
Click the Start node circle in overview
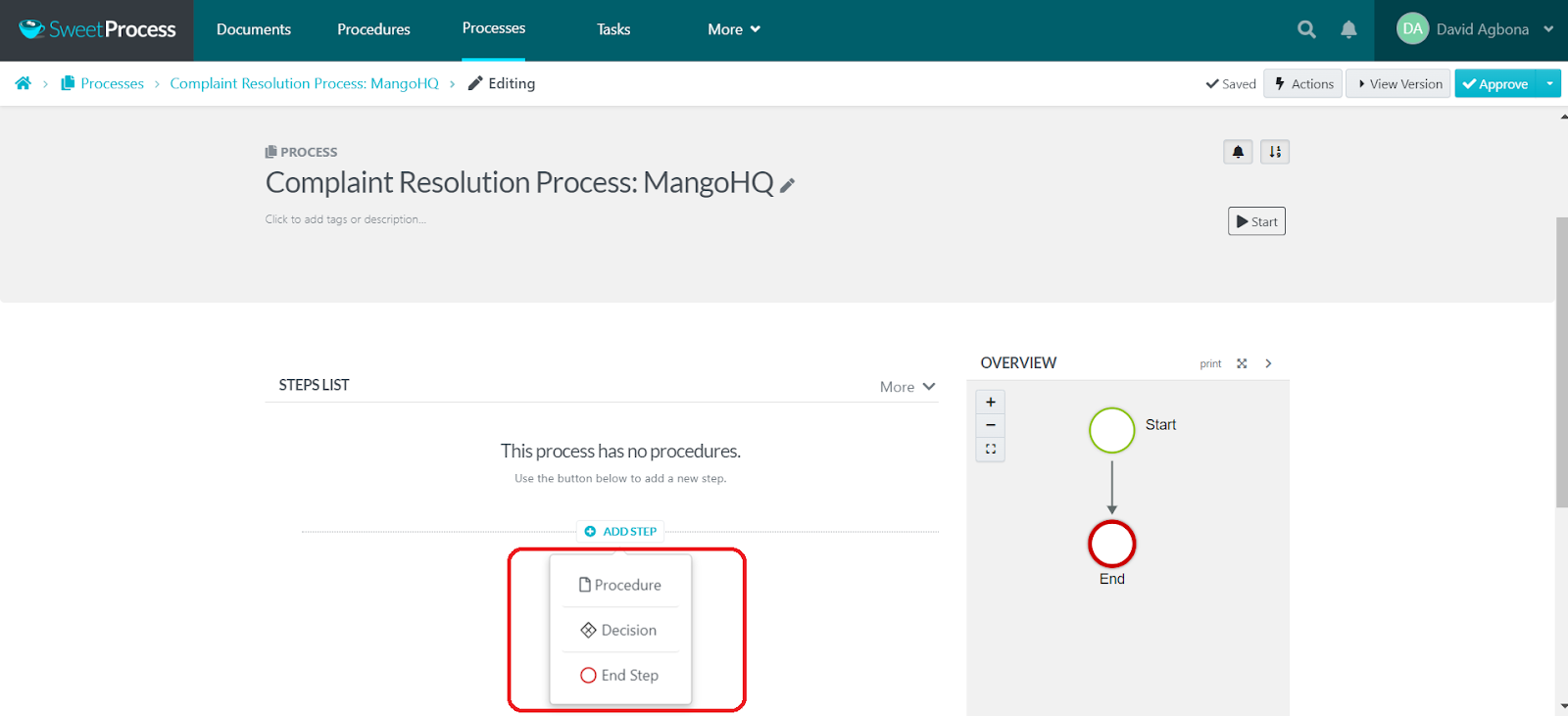click(1111, 431)
